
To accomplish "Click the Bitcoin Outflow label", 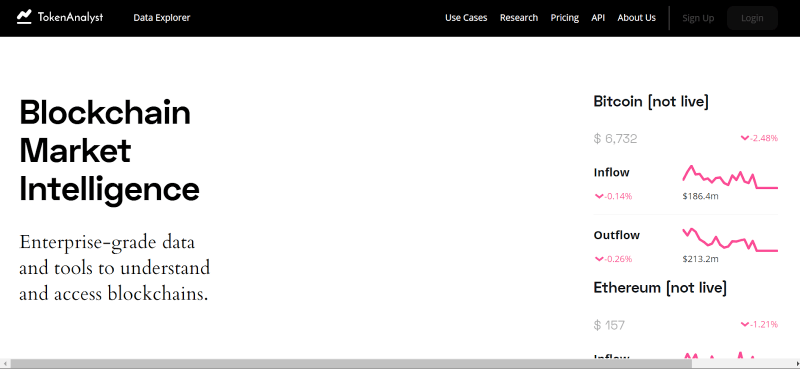I will click(x=616, y=235).
